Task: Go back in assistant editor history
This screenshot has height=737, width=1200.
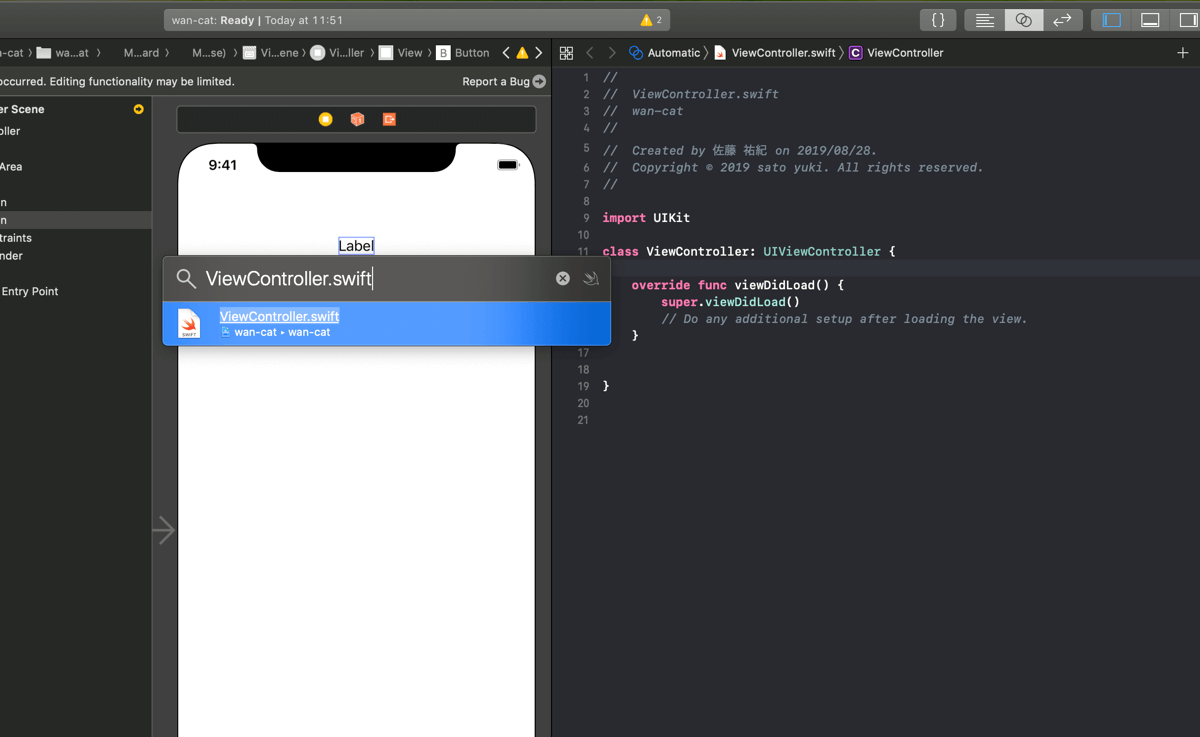Action: [590, 53]
